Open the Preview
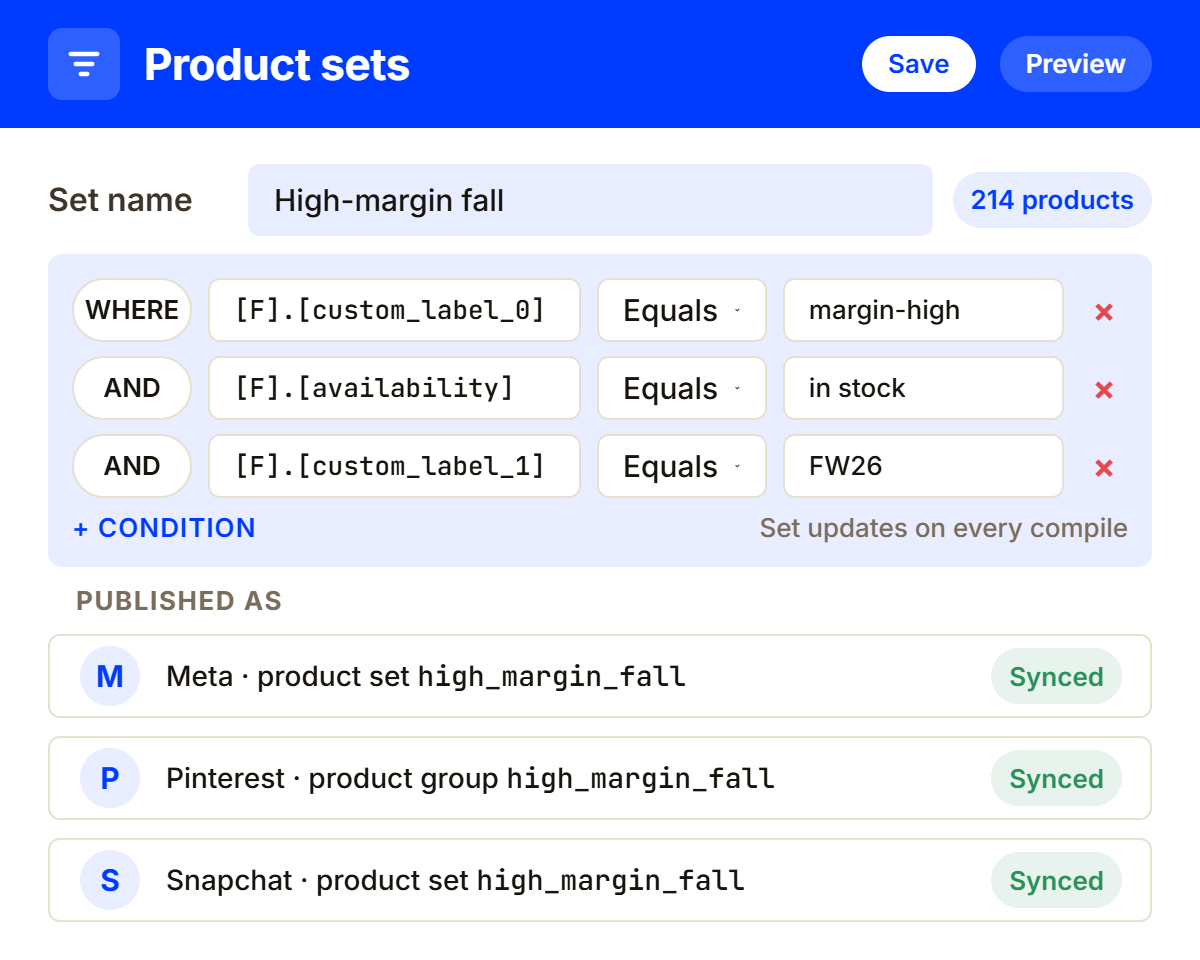 [x=1076, y=64]
